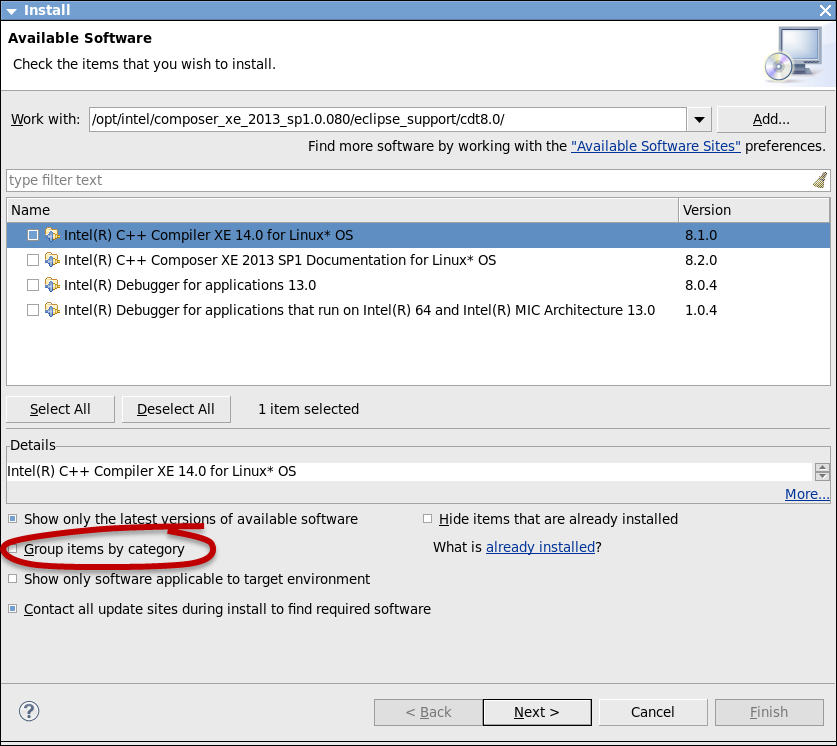Toggle Show only software applicable to target environment
This screenshot has height=746, width=837.
point(13,578)
